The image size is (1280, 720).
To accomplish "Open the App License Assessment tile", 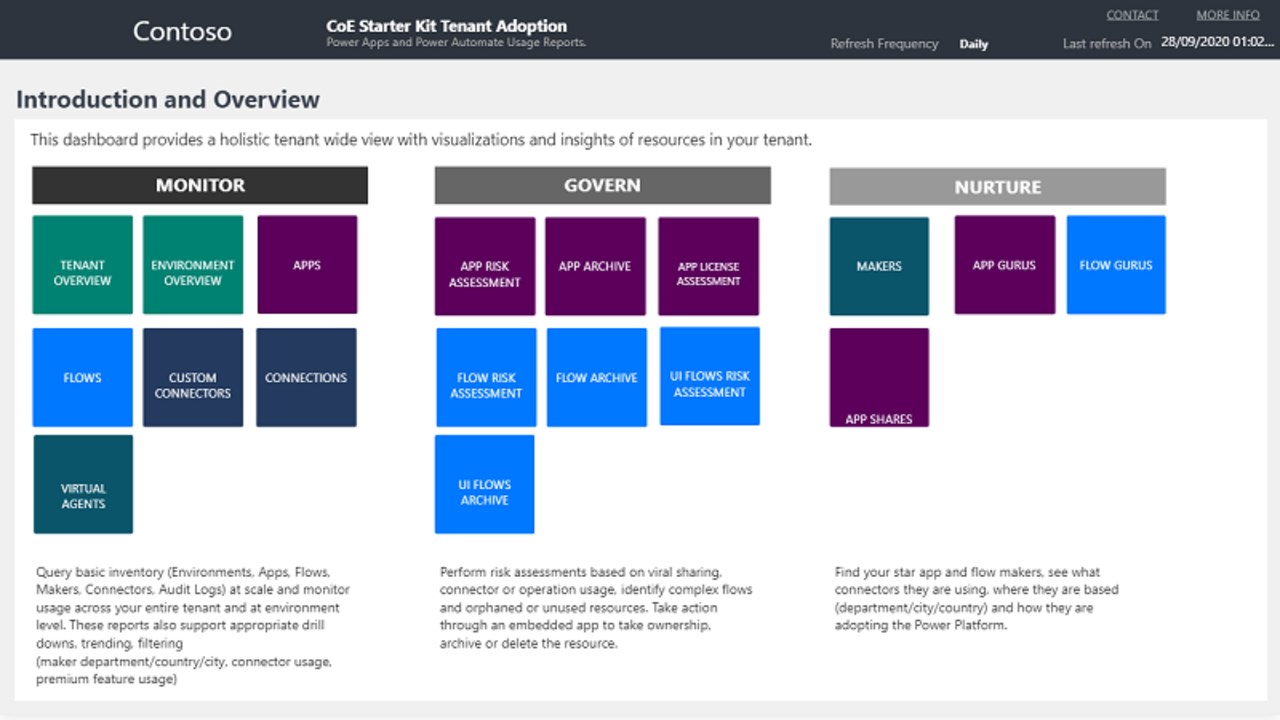I will (708, 267).
